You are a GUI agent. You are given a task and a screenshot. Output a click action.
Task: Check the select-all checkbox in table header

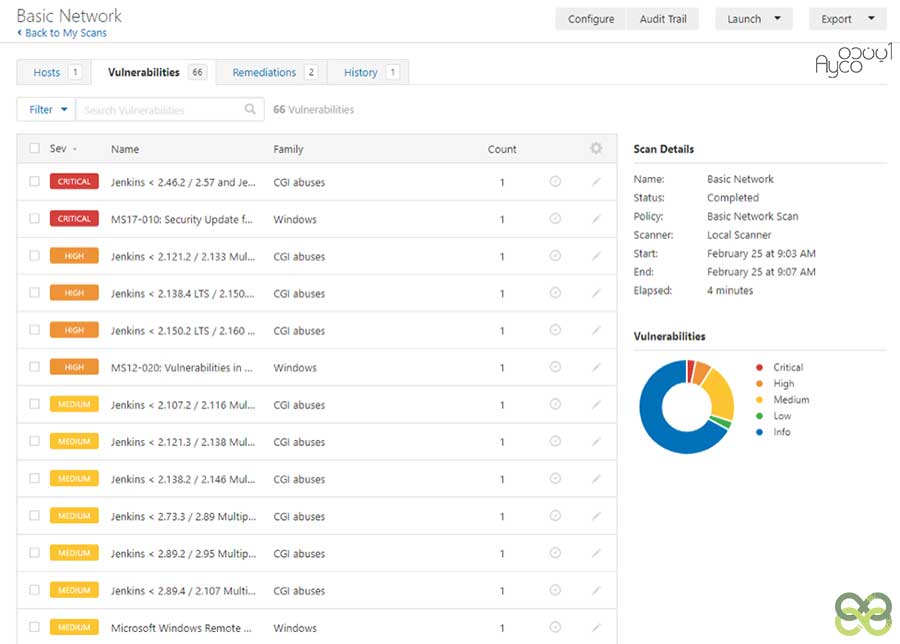(35, 149)
